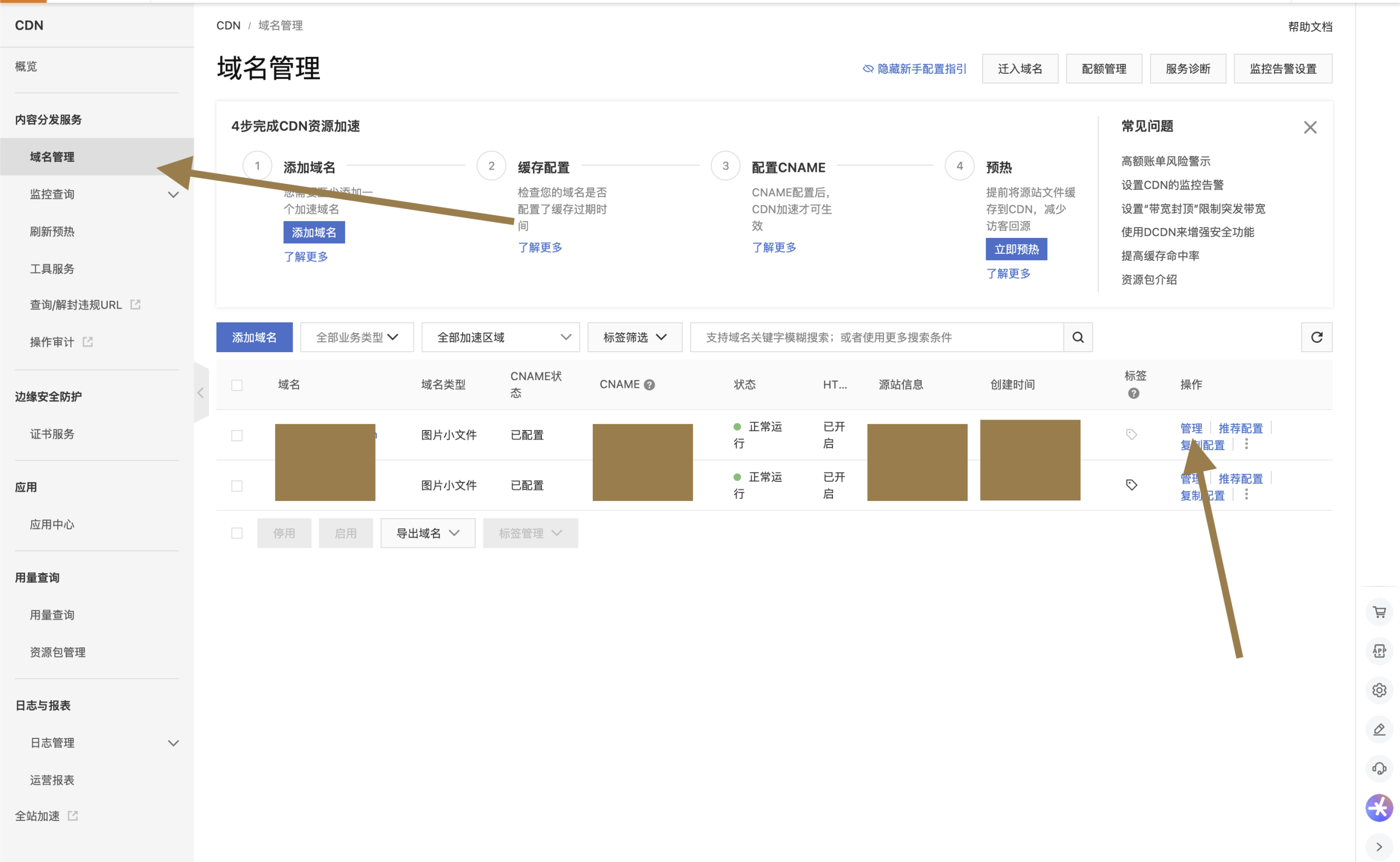1400x862 pixels.
Task: Check the first domain row checkbox
Action: coord(237,435)
